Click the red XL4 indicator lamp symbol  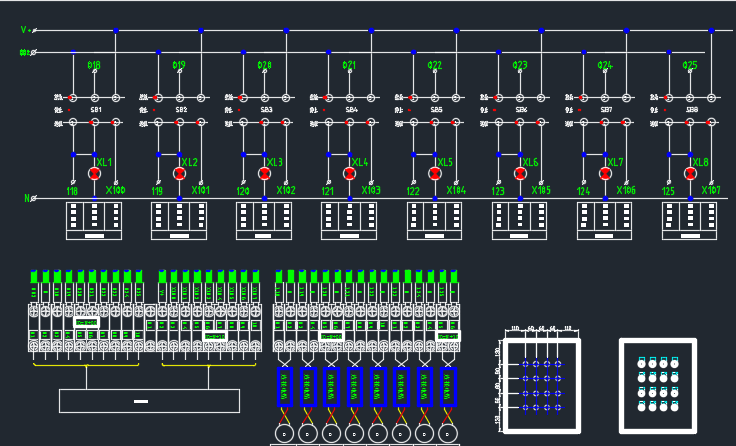click(349, 173)
